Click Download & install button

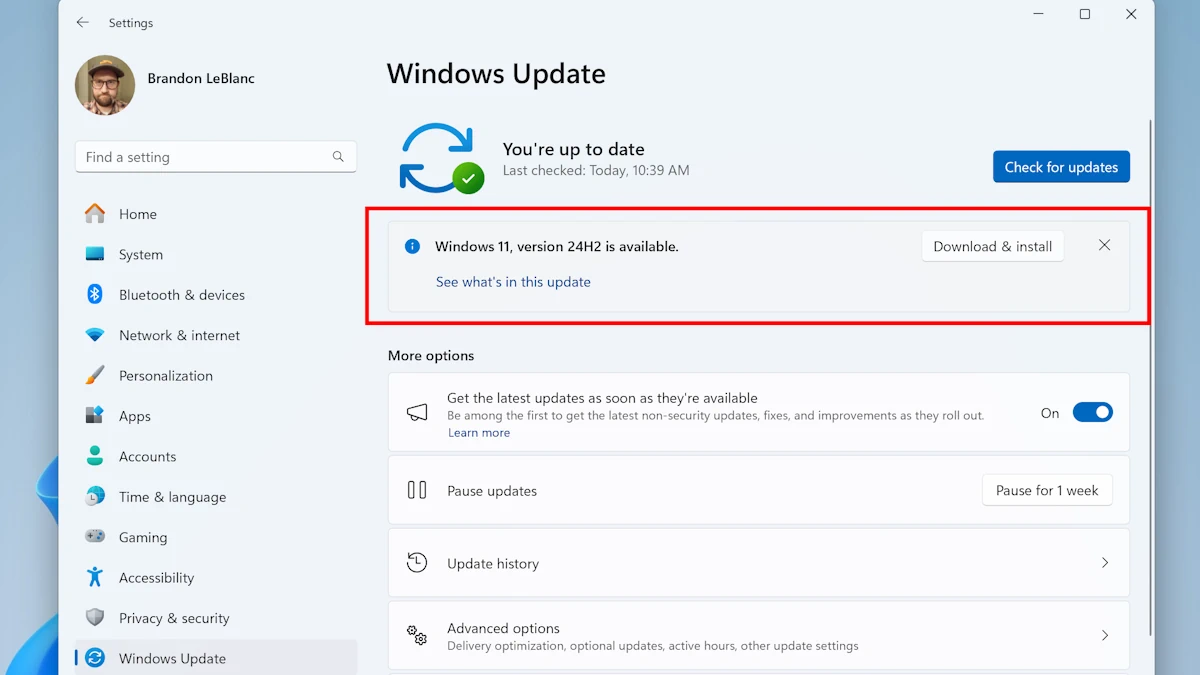tap(993, 246)
